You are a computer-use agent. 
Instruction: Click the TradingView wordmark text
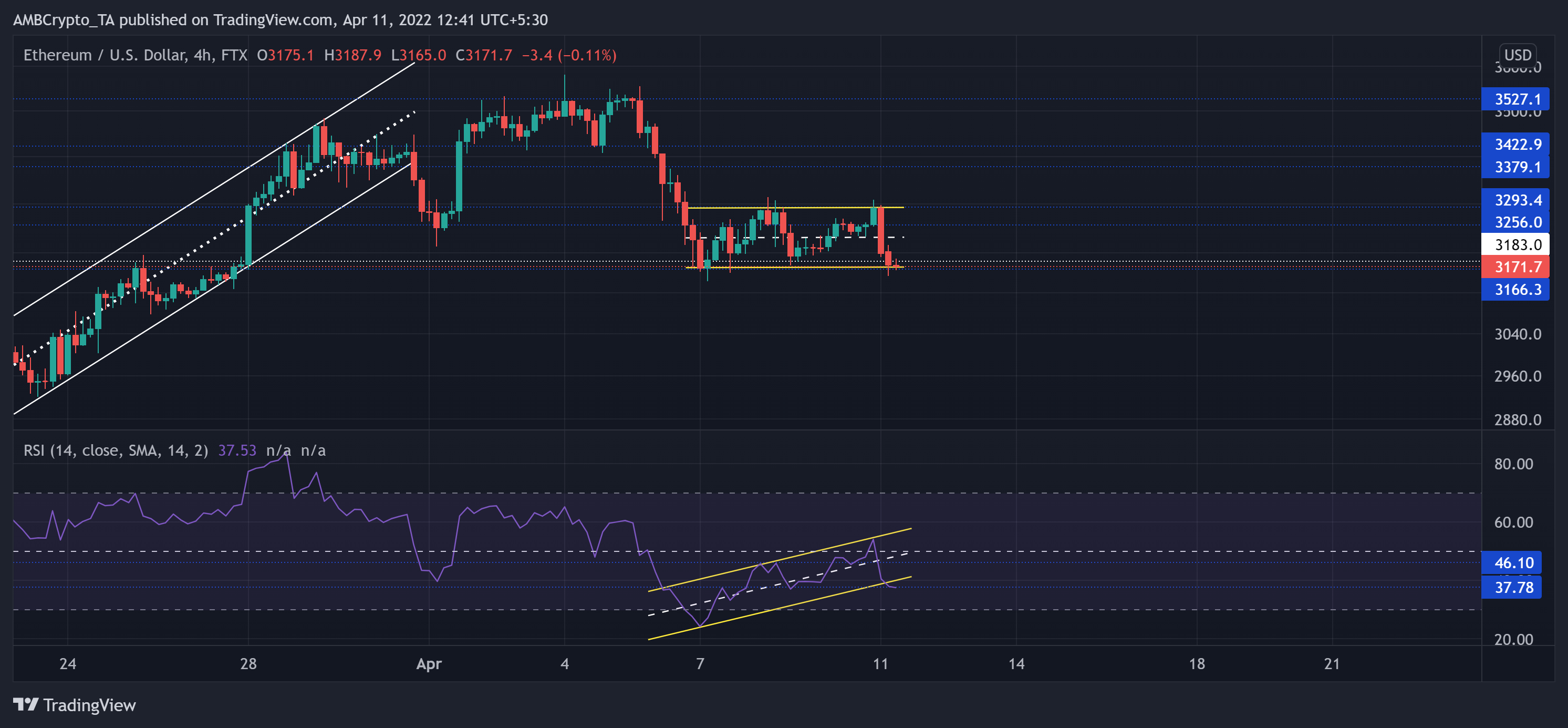(89, 705)
